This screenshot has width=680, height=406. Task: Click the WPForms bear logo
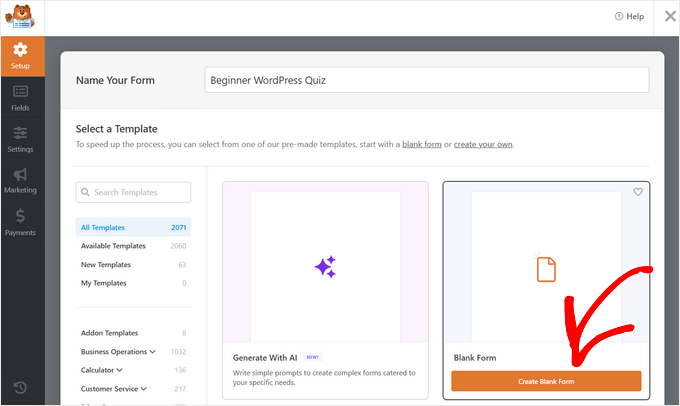coord(20,17)
